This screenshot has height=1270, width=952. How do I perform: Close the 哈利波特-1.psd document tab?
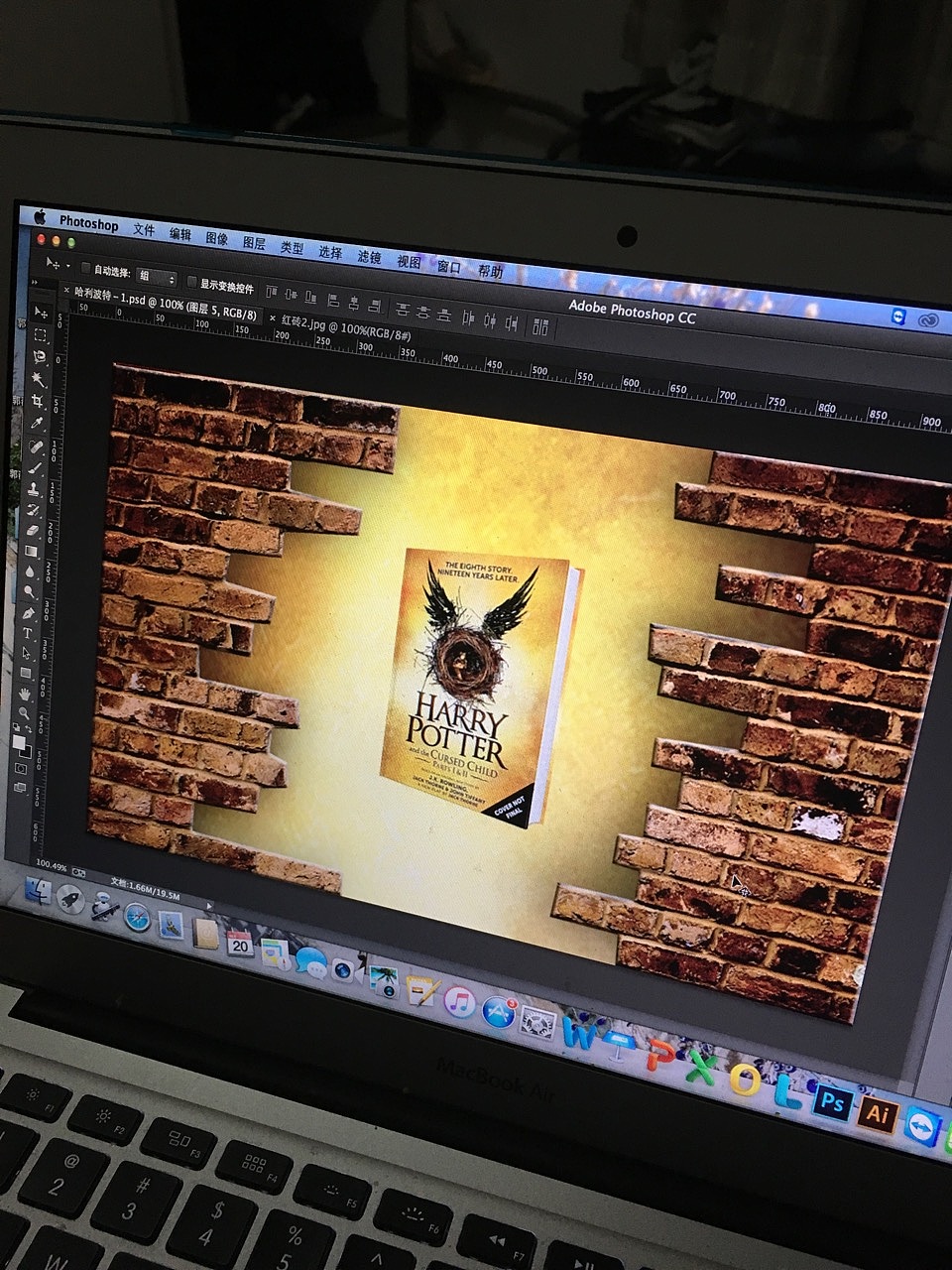[66, 290]
